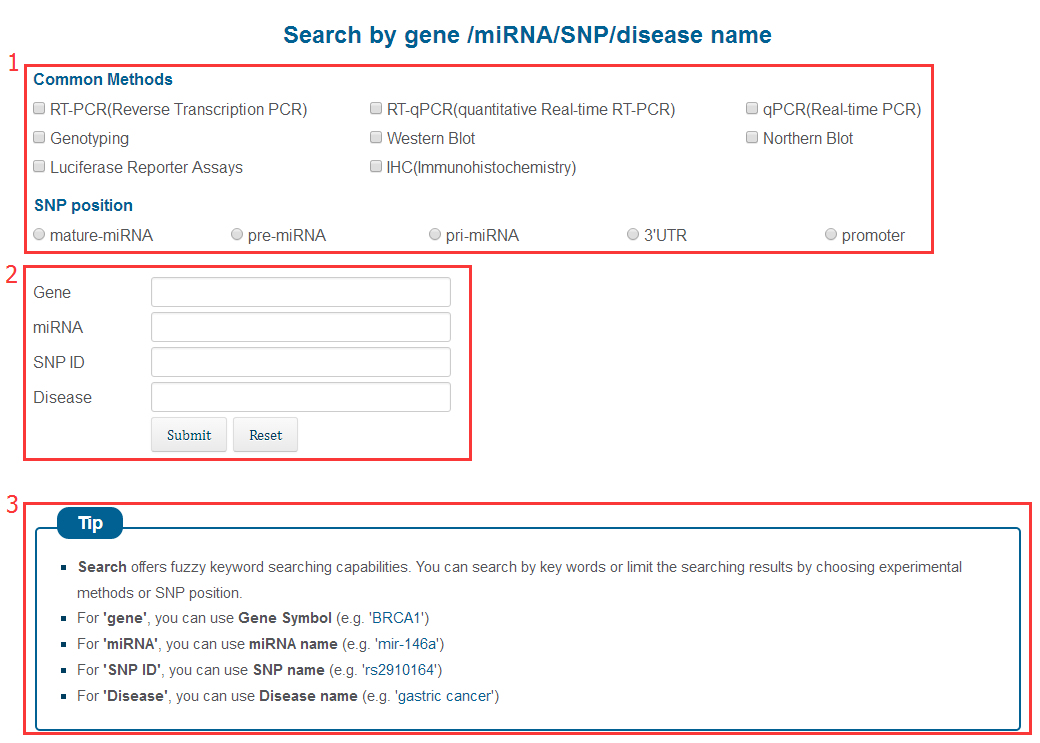Toggle the Northern Blot checkbox

pyautogui.click(x=752, y=138)
